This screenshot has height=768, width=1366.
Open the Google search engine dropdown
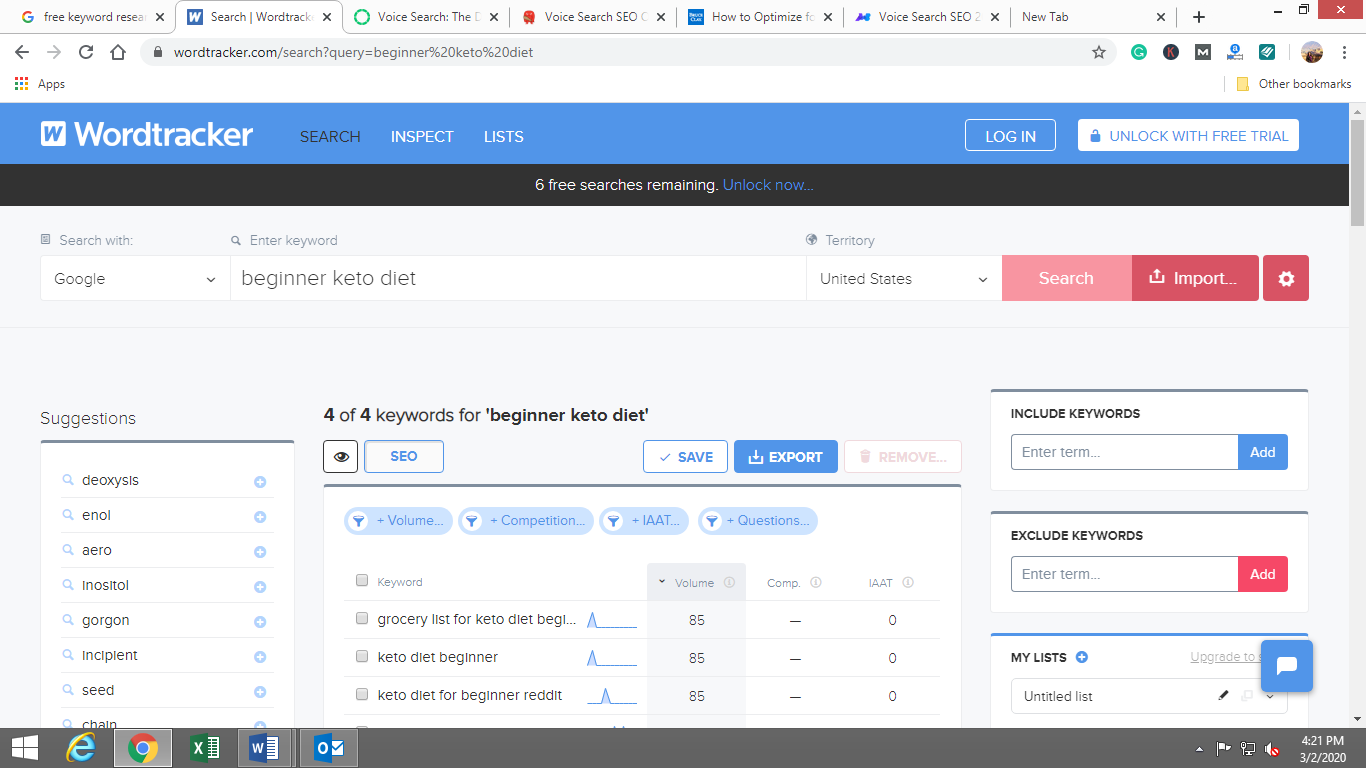pyautogui.click(x=135, y=279)
